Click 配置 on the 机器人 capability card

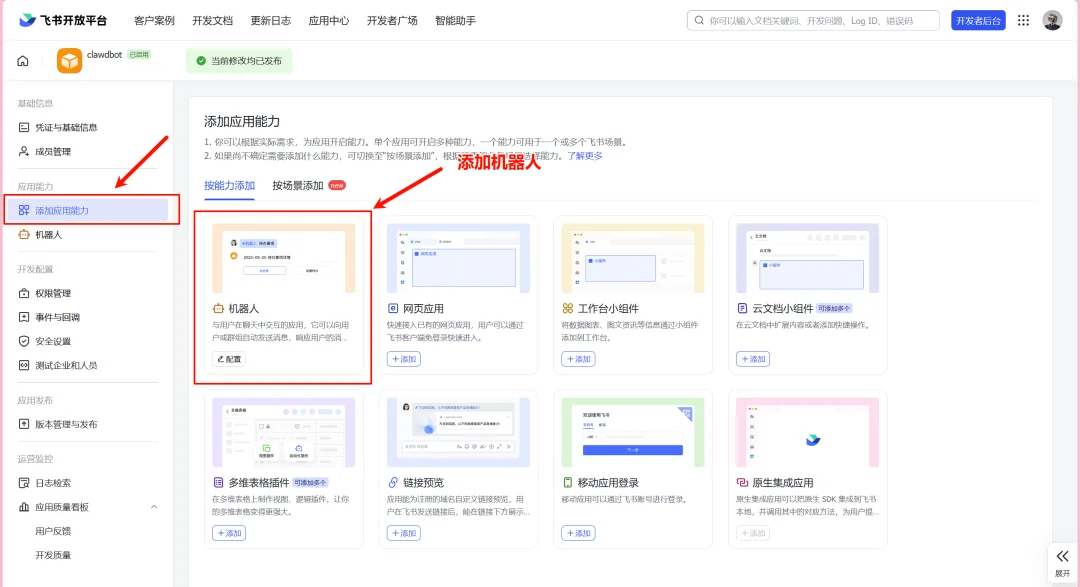click(230, 359)
